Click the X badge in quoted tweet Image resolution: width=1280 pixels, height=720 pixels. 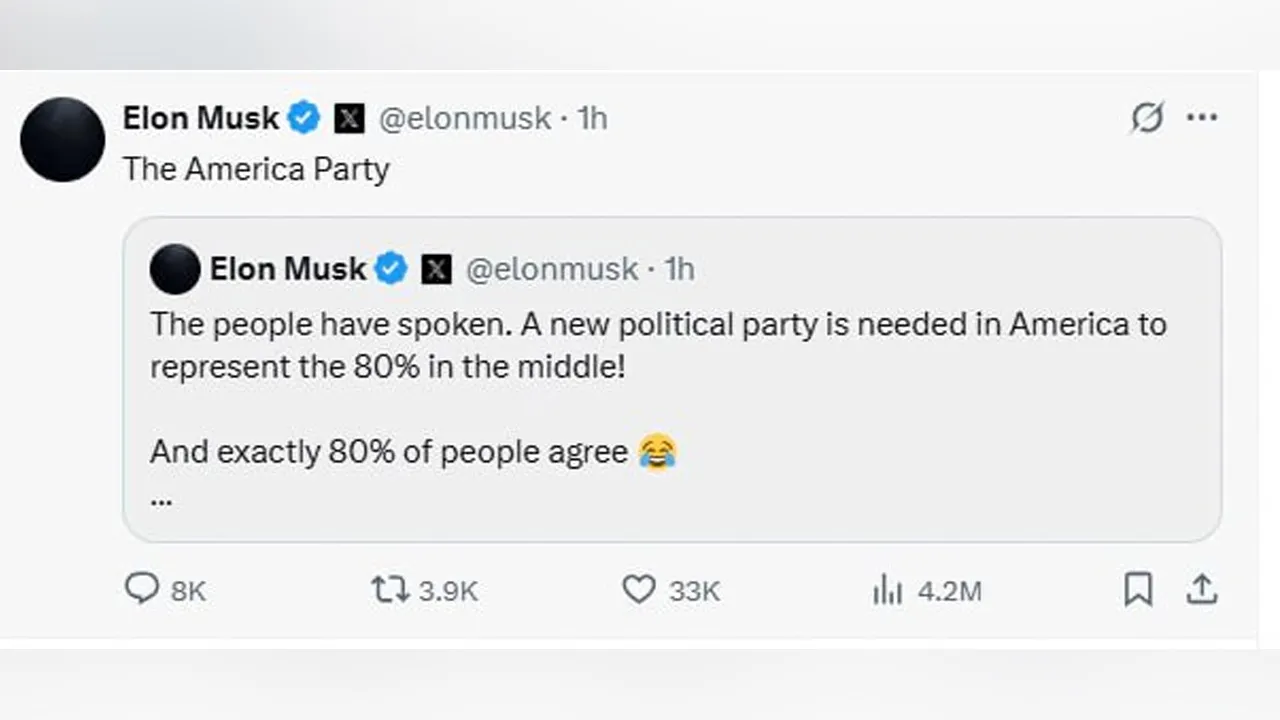pyautogui.click(x=436, y=269)
